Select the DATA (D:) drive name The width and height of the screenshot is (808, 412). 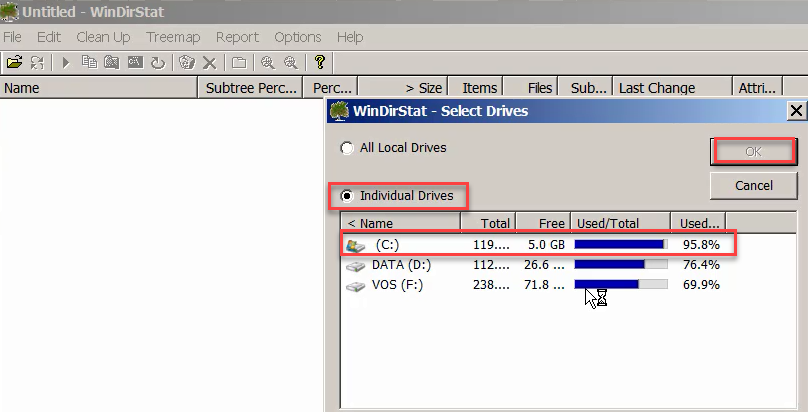tap(401, 265)
